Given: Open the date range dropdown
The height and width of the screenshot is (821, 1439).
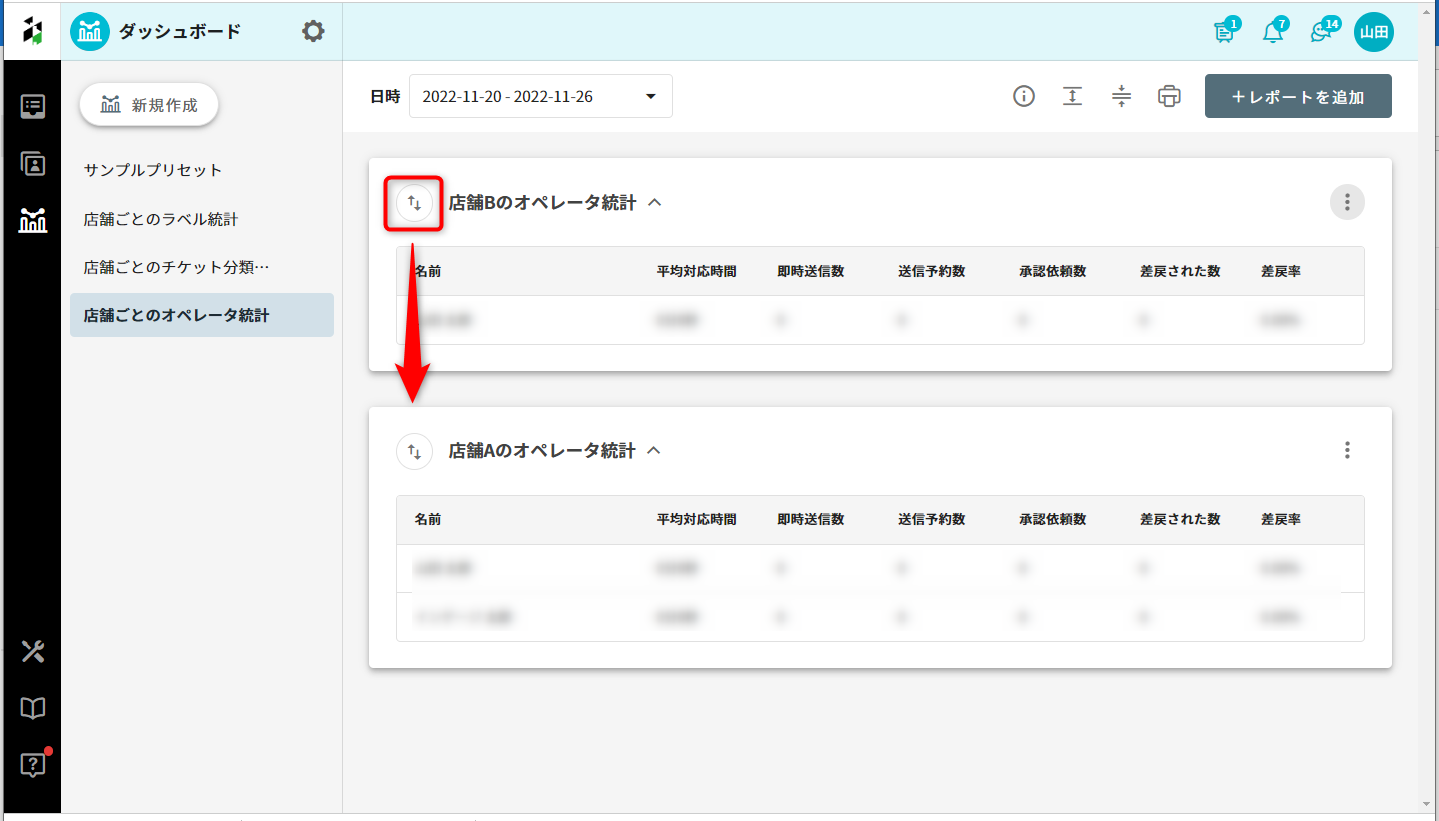Looking at the screenshot, I should click(x=540, y=97).
